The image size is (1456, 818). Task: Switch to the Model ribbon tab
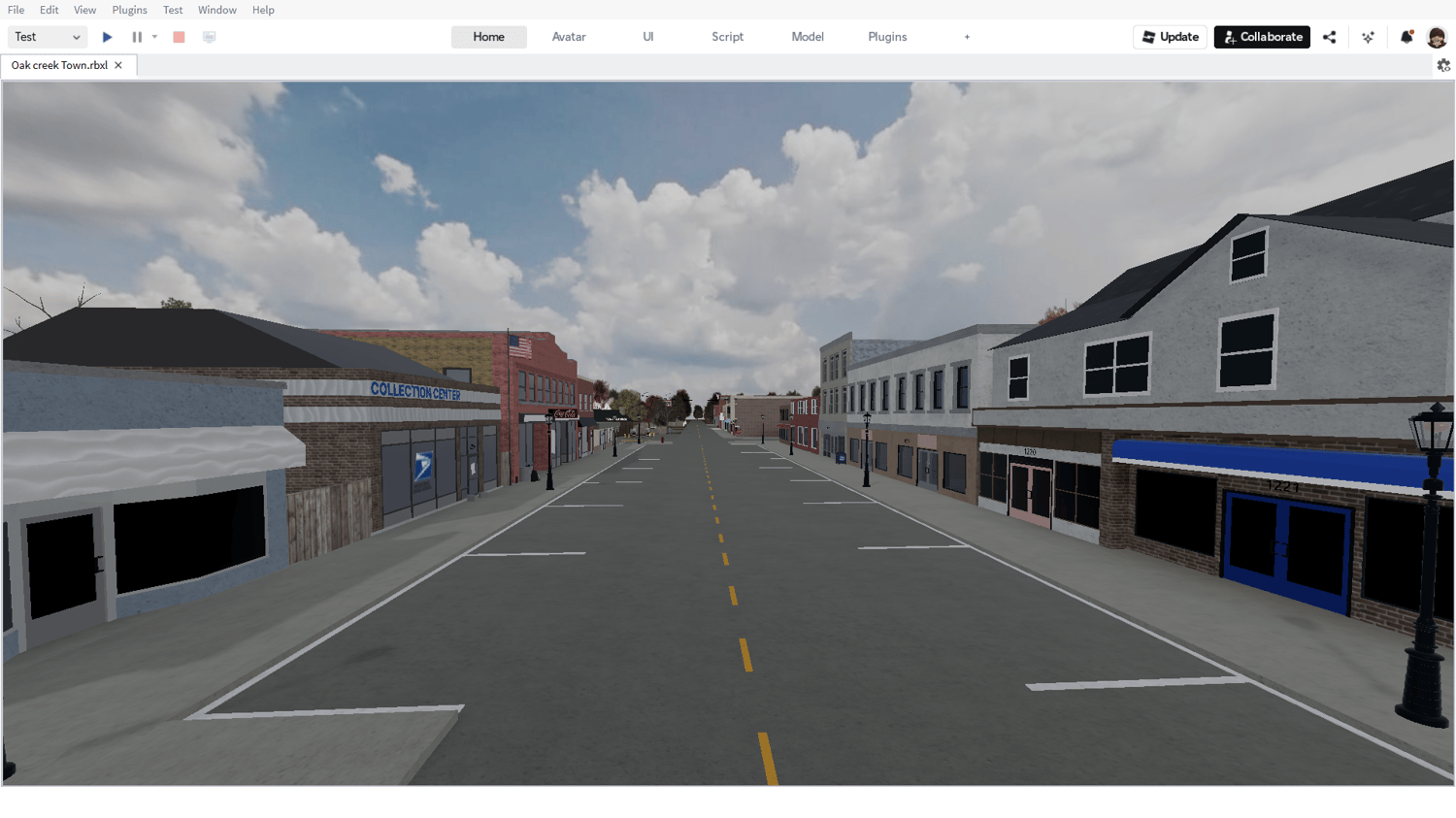pyautogui.click(x=807, y=36)
